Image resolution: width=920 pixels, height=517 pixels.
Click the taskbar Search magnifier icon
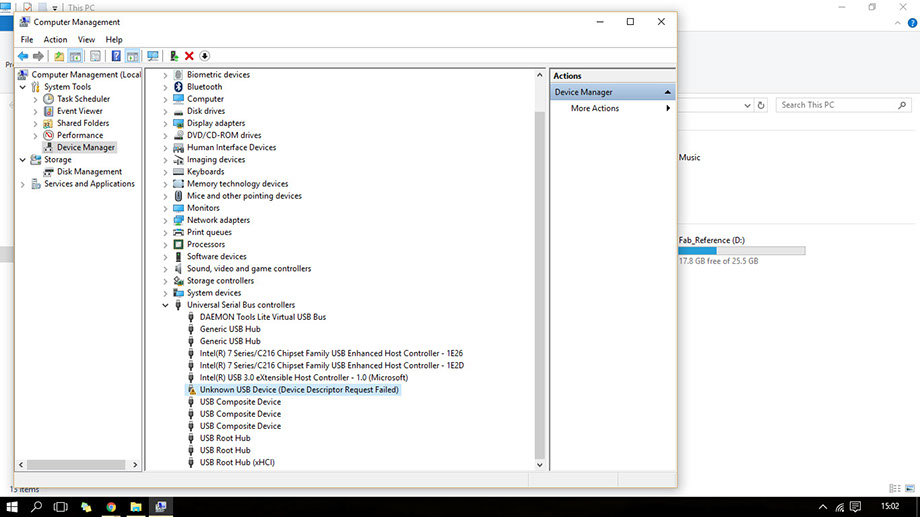(36, 506)
